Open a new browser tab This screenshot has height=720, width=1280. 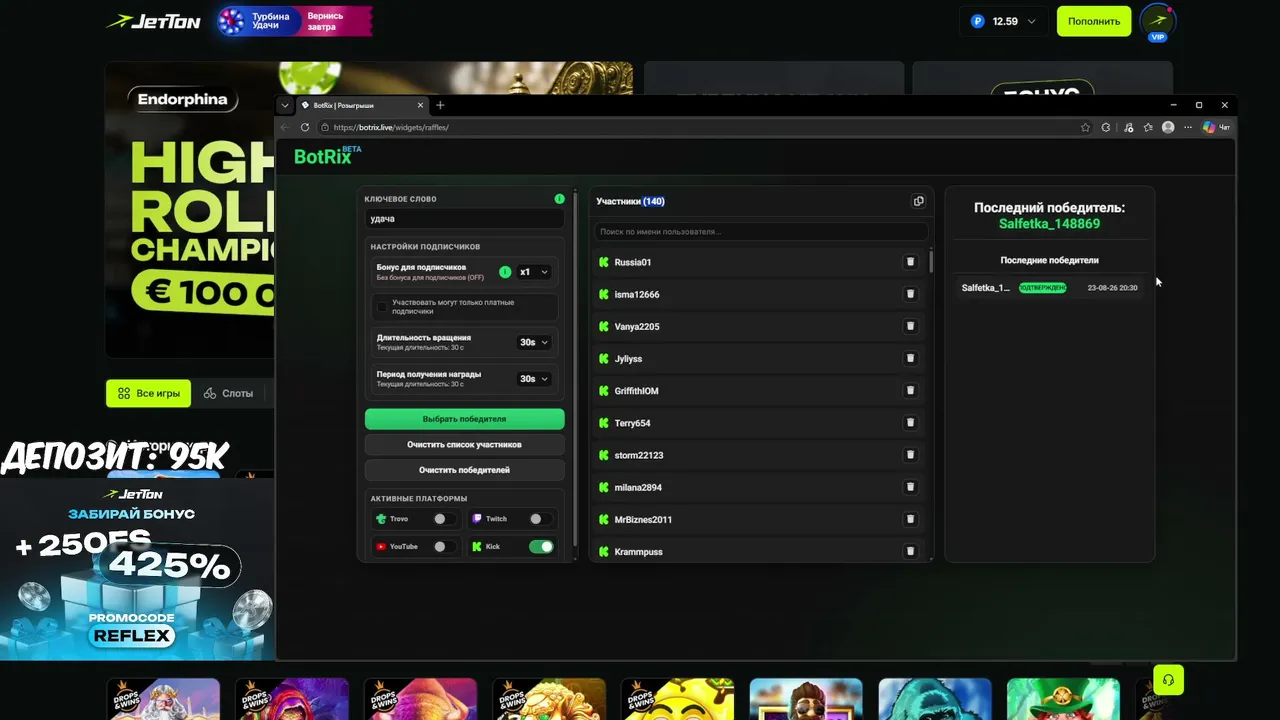point(440,105)
